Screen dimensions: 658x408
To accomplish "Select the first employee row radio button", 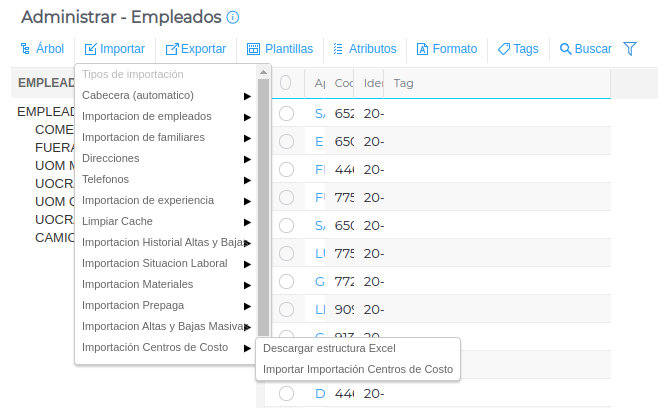I will [287, 114].
